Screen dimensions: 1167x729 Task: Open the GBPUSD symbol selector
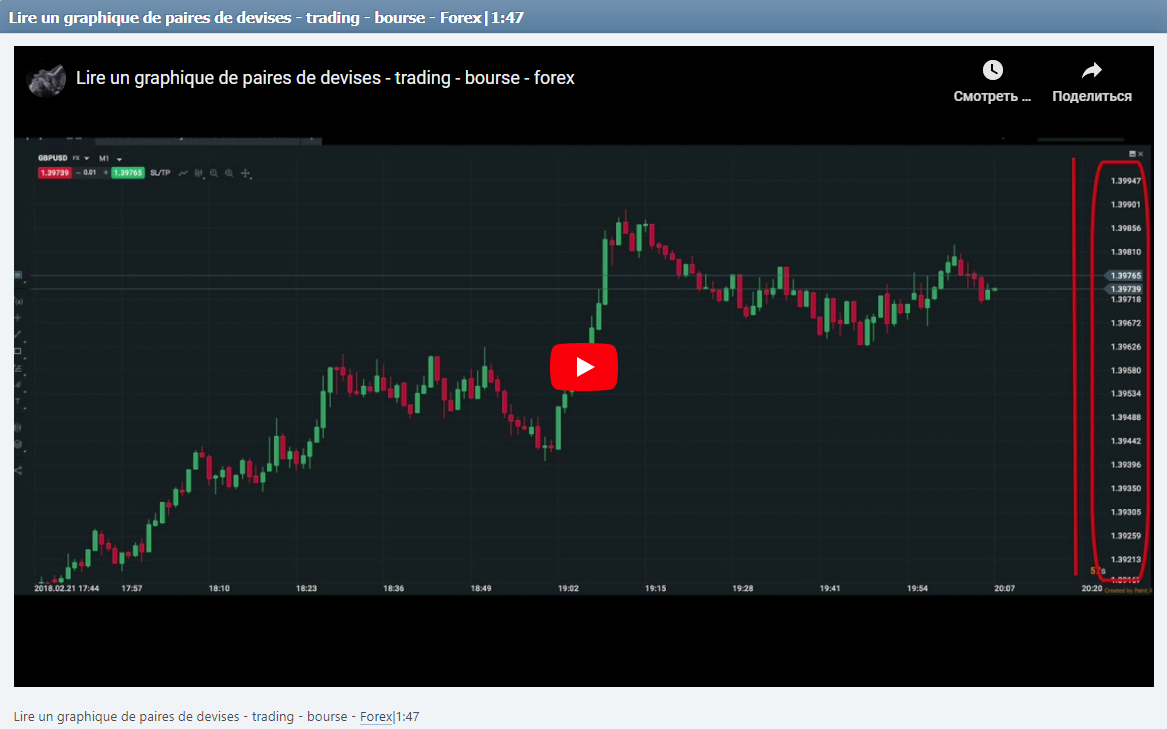(52, 158)
